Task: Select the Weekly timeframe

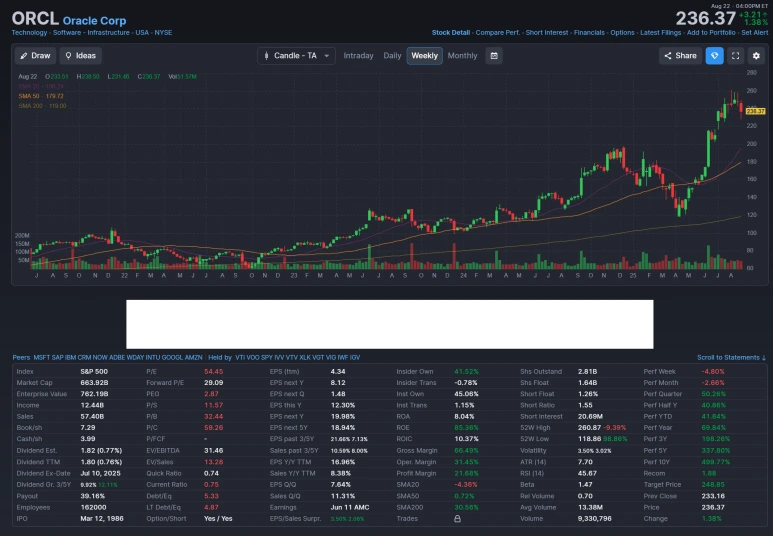Action: pos(424,56)
